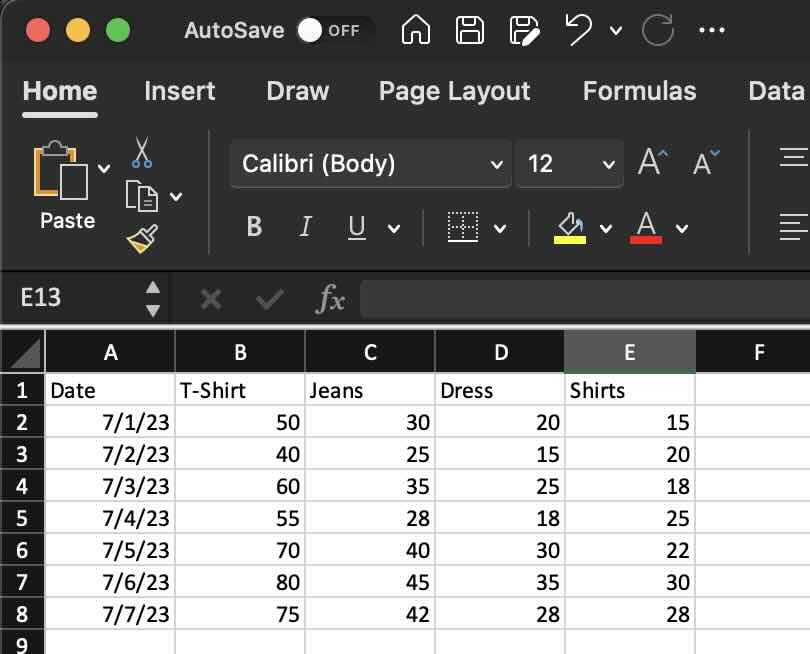The image size is (810, 654).
Task: Toggle bold formatting
Action: click(254, 226)
